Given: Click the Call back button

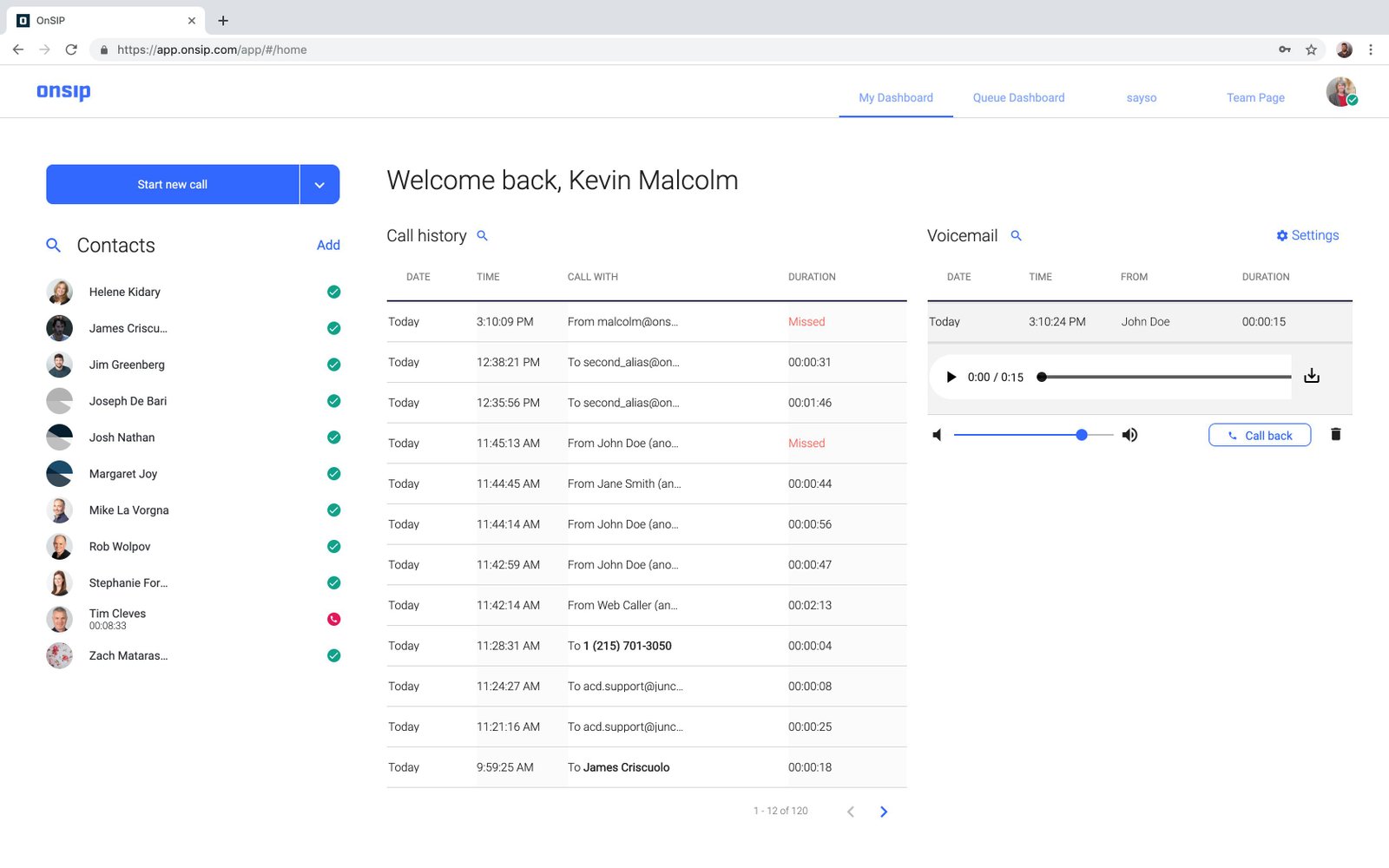Looking at the screenshot, I should coord(1259,435).
